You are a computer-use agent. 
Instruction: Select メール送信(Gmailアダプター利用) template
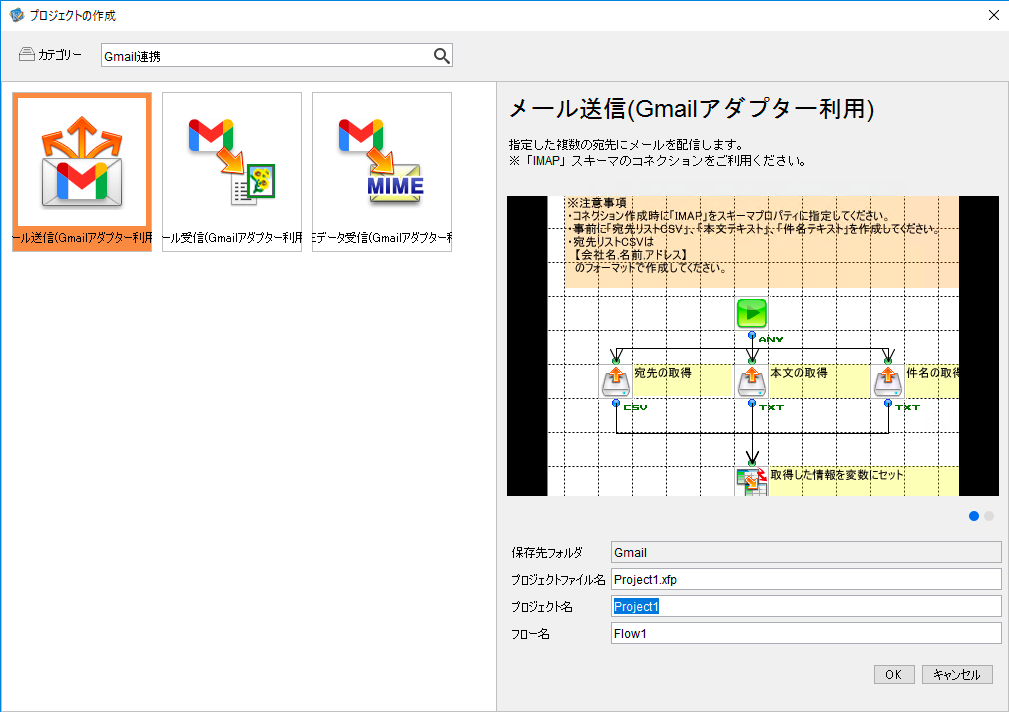(x=82, y=172)
